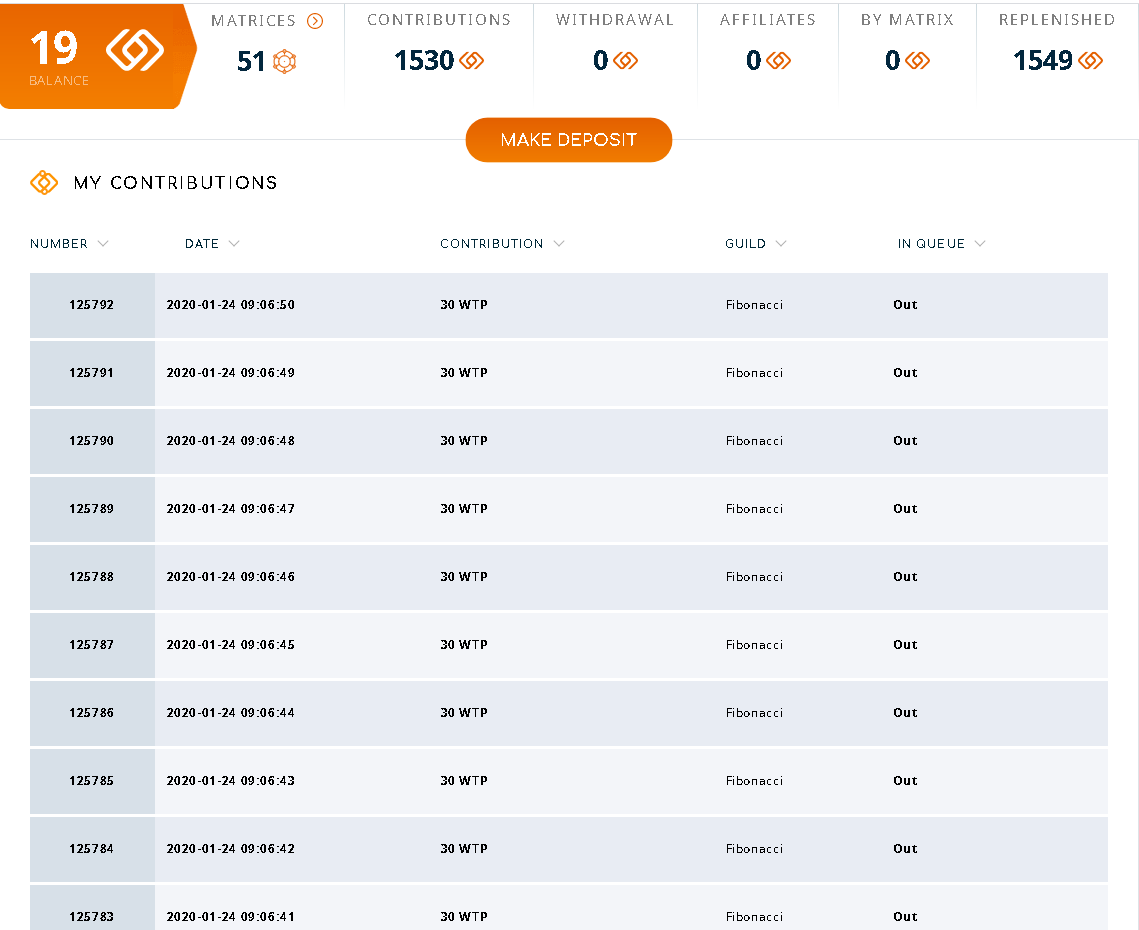The height and width of the screenshot is (930, 1139).
Task: Click the Make Deposit button
Action: pyautogui.click(x=568, y=140)
